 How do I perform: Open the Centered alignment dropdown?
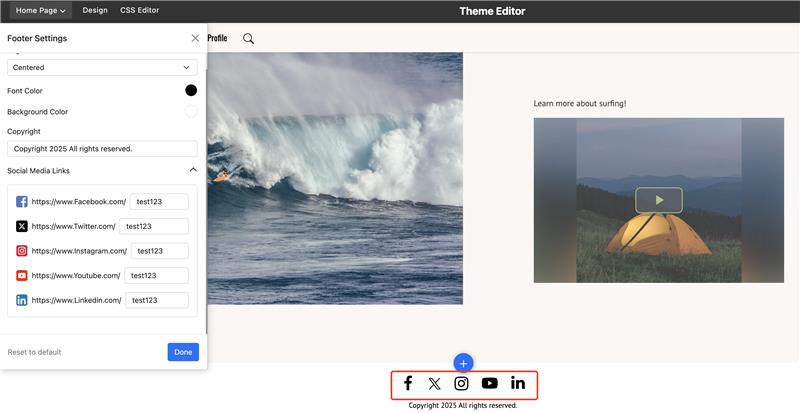(102, 67)
